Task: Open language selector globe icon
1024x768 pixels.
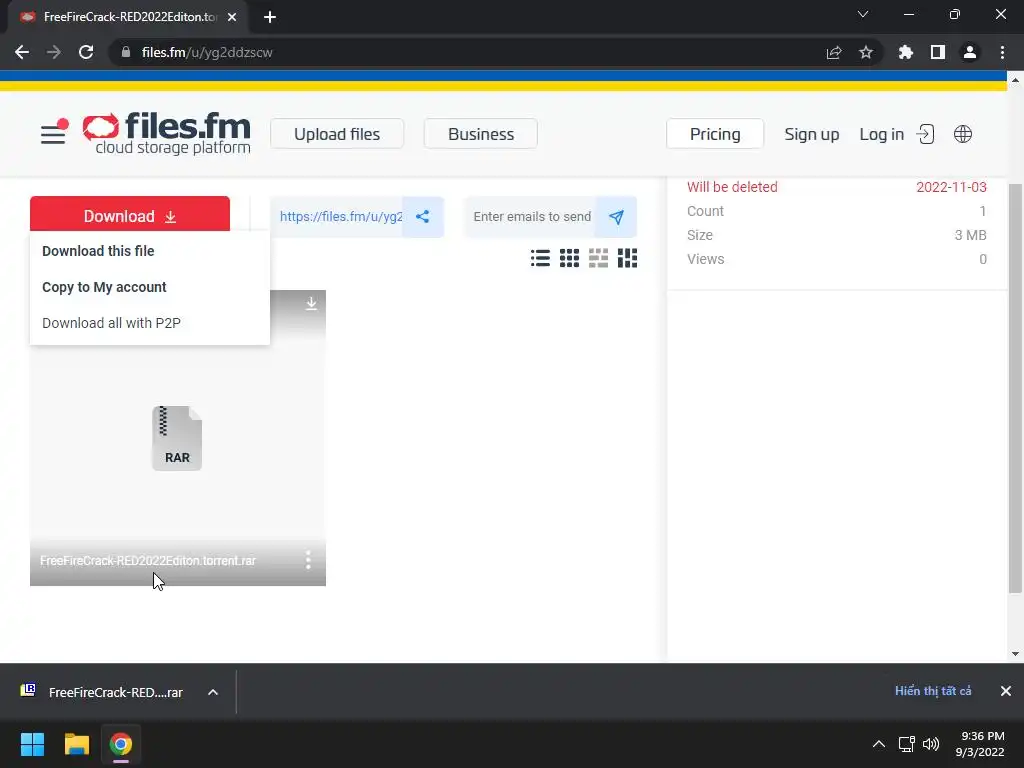Action: click(x=963, y=134)
